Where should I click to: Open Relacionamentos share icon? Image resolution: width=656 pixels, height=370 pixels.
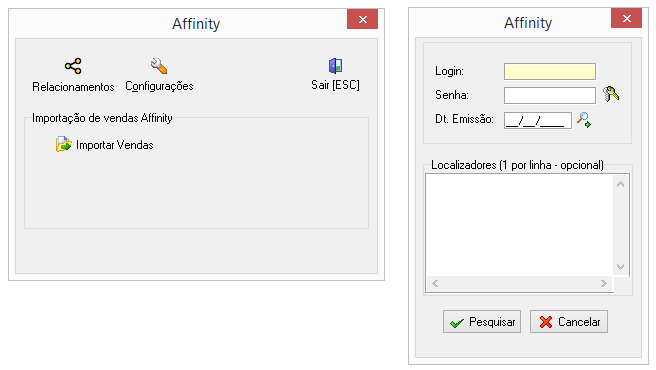pos(73,66)
